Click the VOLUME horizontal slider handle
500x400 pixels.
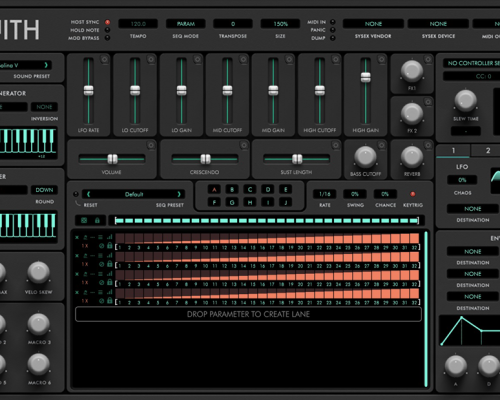tap(112, 159)
